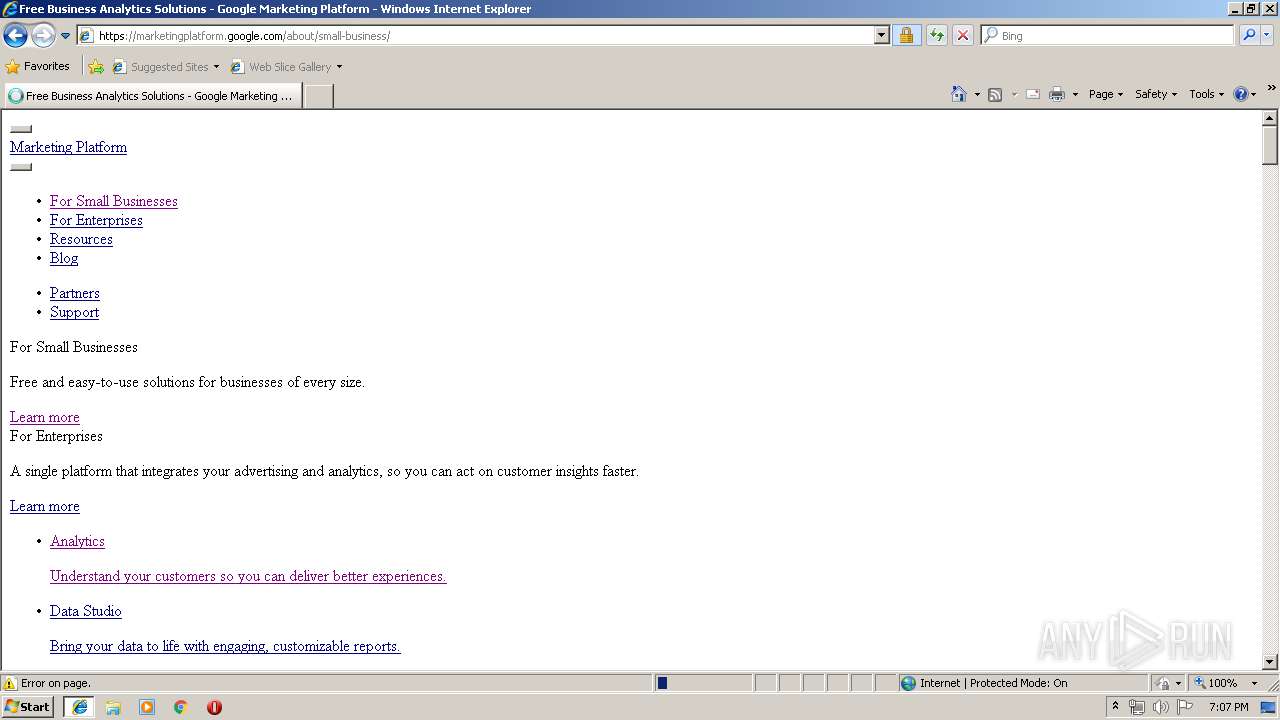Open Windows Explorer folder taskbar icon
This screenshot has height=720, width=1280.
(113, 707)
